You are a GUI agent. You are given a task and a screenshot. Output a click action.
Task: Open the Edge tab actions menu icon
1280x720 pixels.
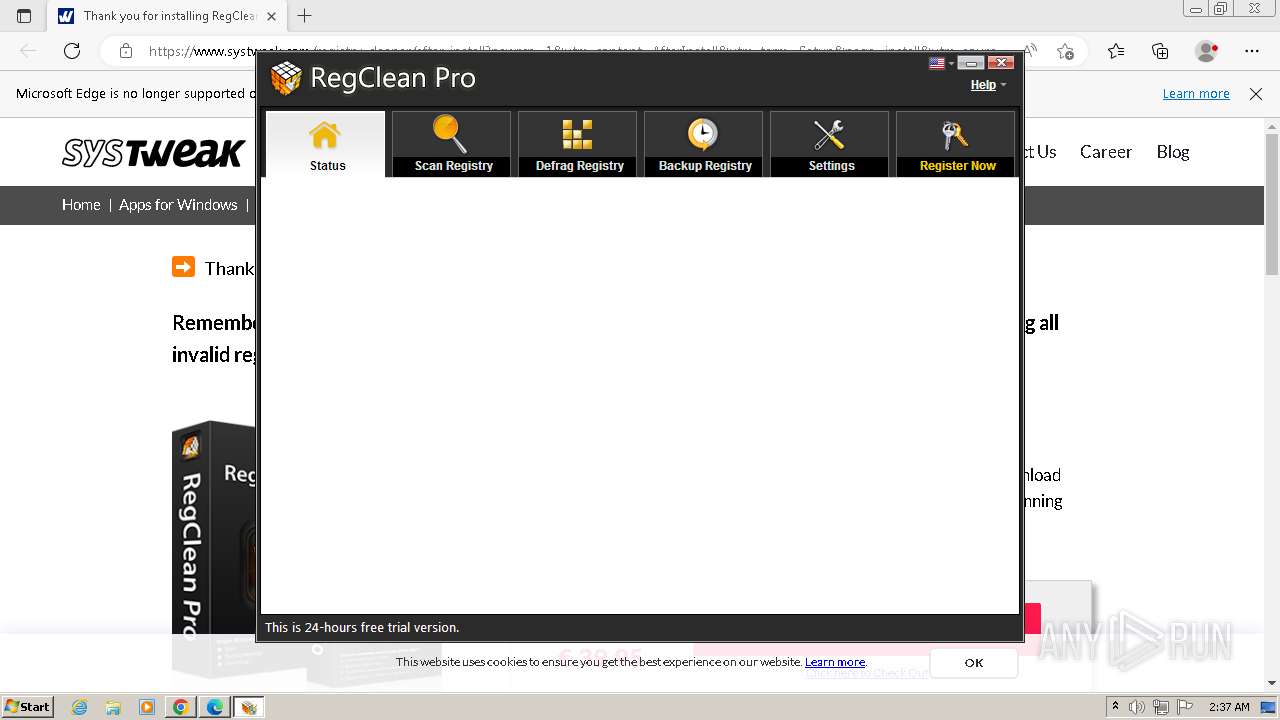[x=24, y=16]
